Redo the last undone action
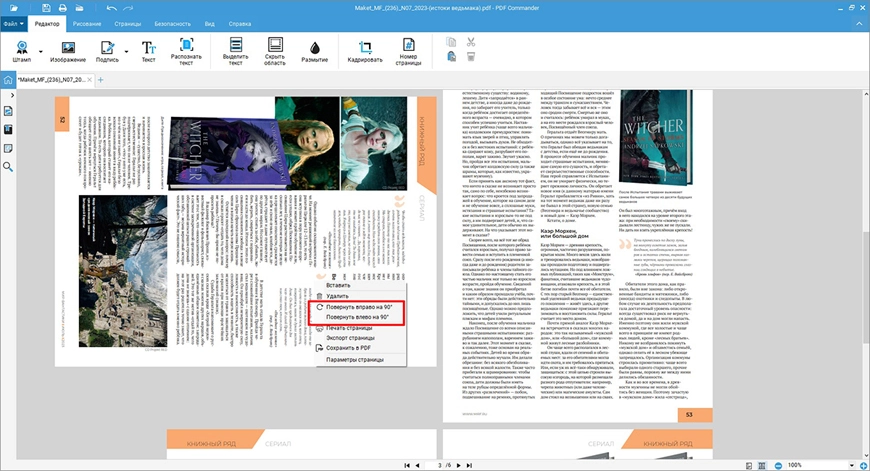Viewport: 870px width, 471px height. 128,8
